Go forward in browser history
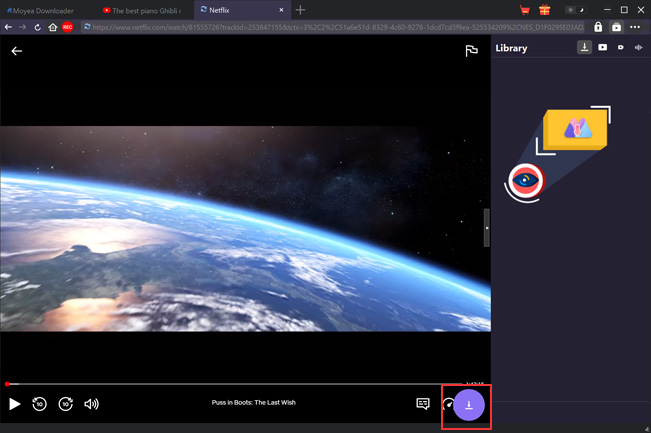The width and height of the screenshot is (651, 433). (x=23, y=27)
